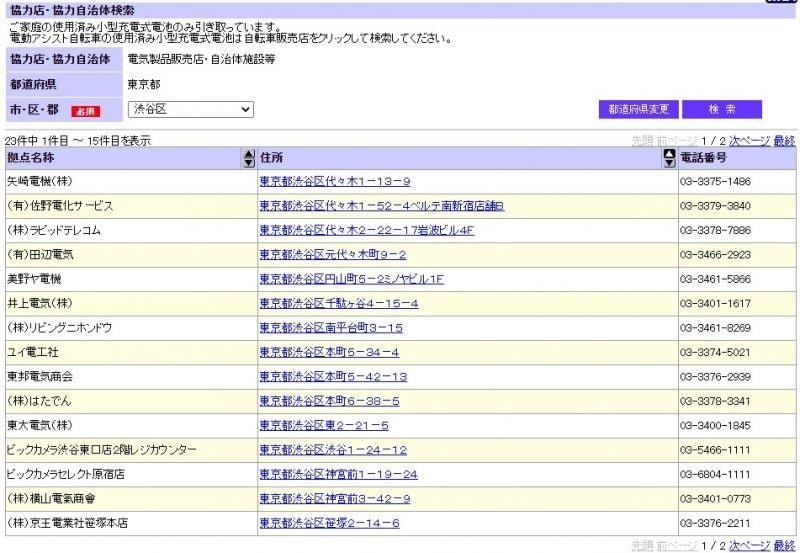Viewport: 800px width, 553px height.
Task: Open address link 渋谷1-24-12
Action: click(333, 450)
